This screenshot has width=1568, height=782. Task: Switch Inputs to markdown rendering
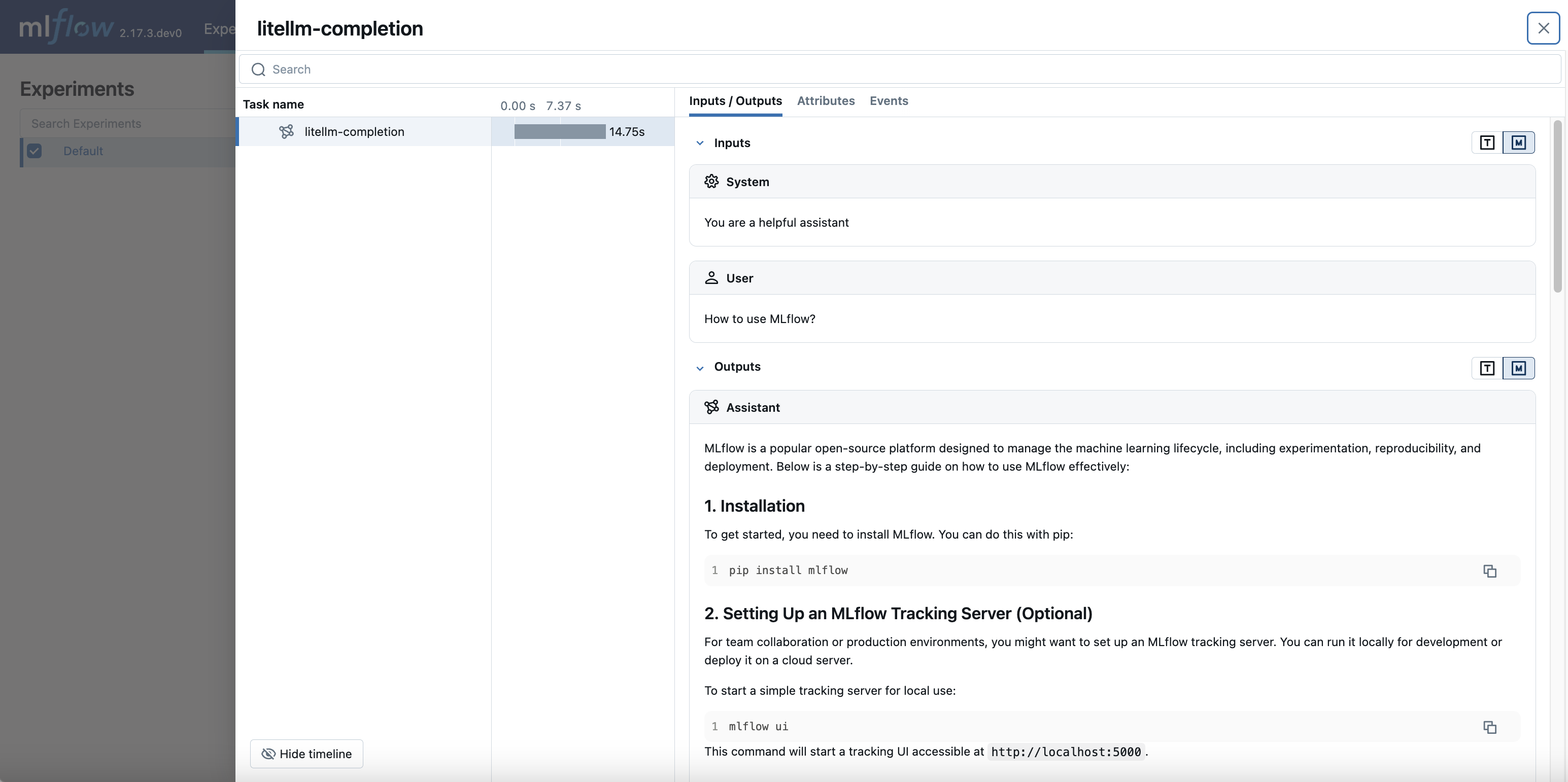click(1518, 143)
